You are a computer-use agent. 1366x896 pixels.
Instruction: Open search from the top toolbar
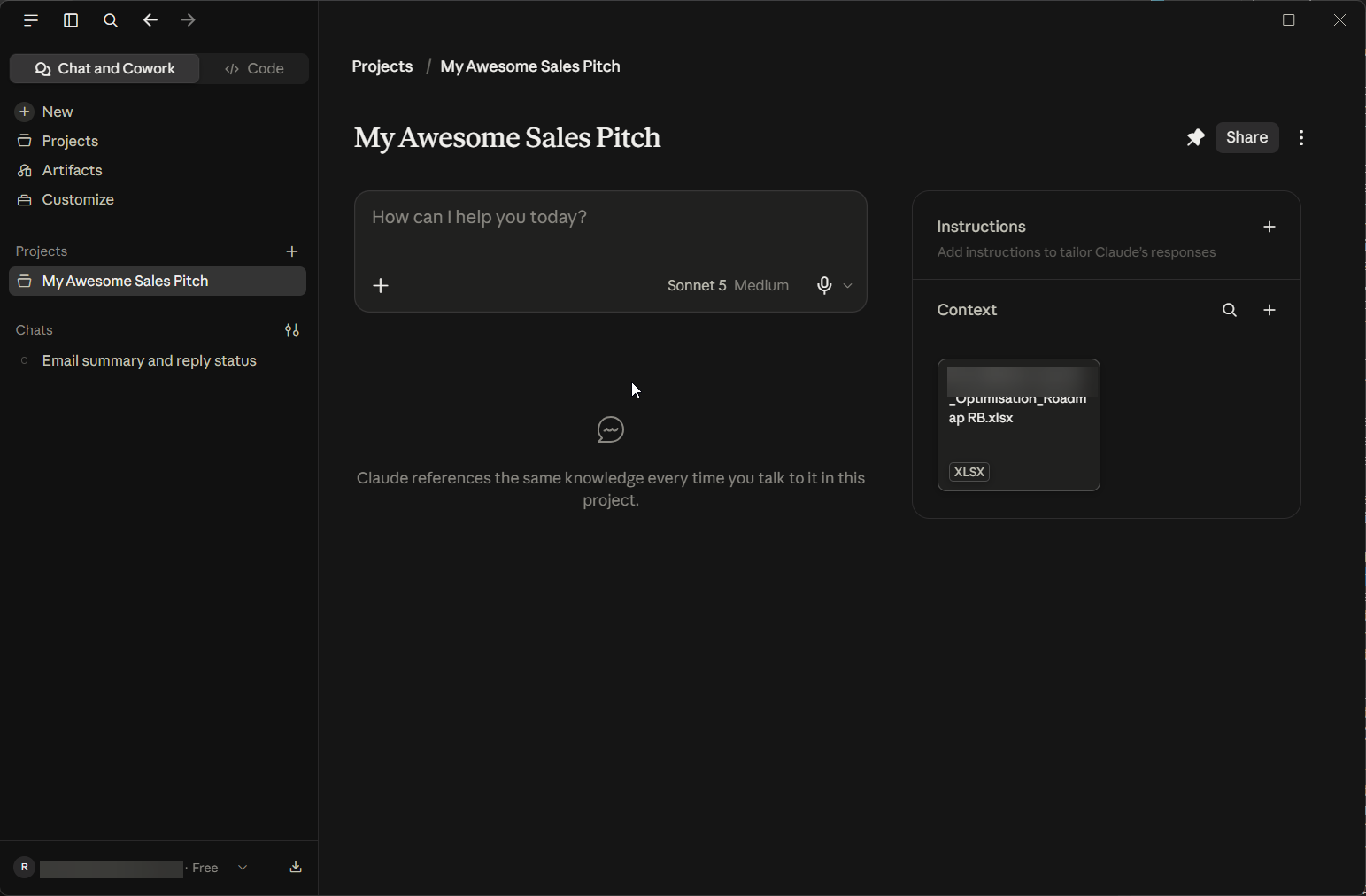(x=111, y=20)
